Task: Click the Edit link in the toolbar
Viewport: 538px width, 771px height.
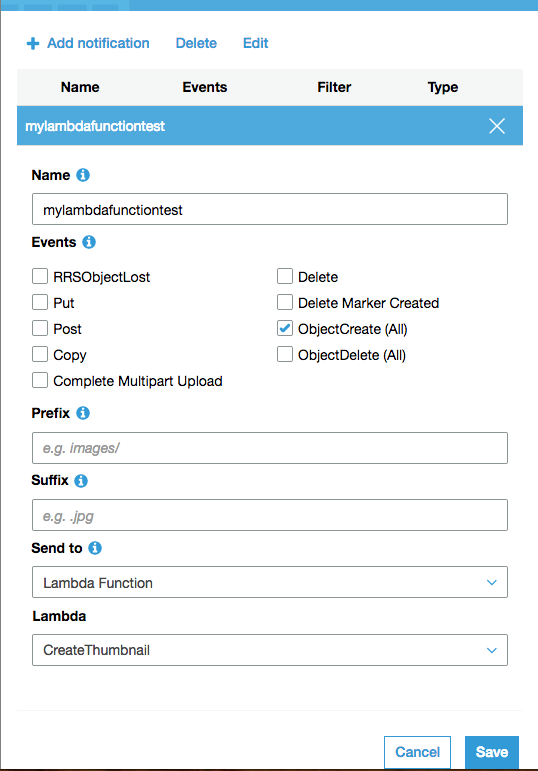Action: pyautogui.click(x=255, y=43)
